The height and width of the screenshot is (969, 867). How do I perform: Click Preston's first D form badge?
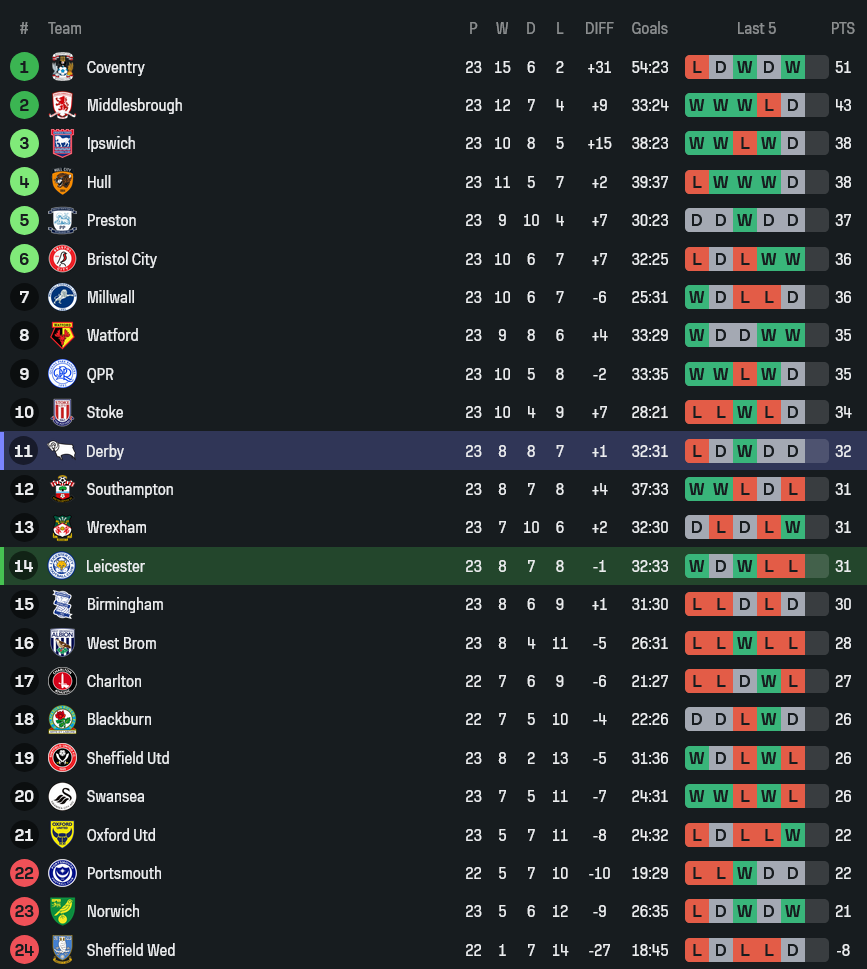point(697,220)
